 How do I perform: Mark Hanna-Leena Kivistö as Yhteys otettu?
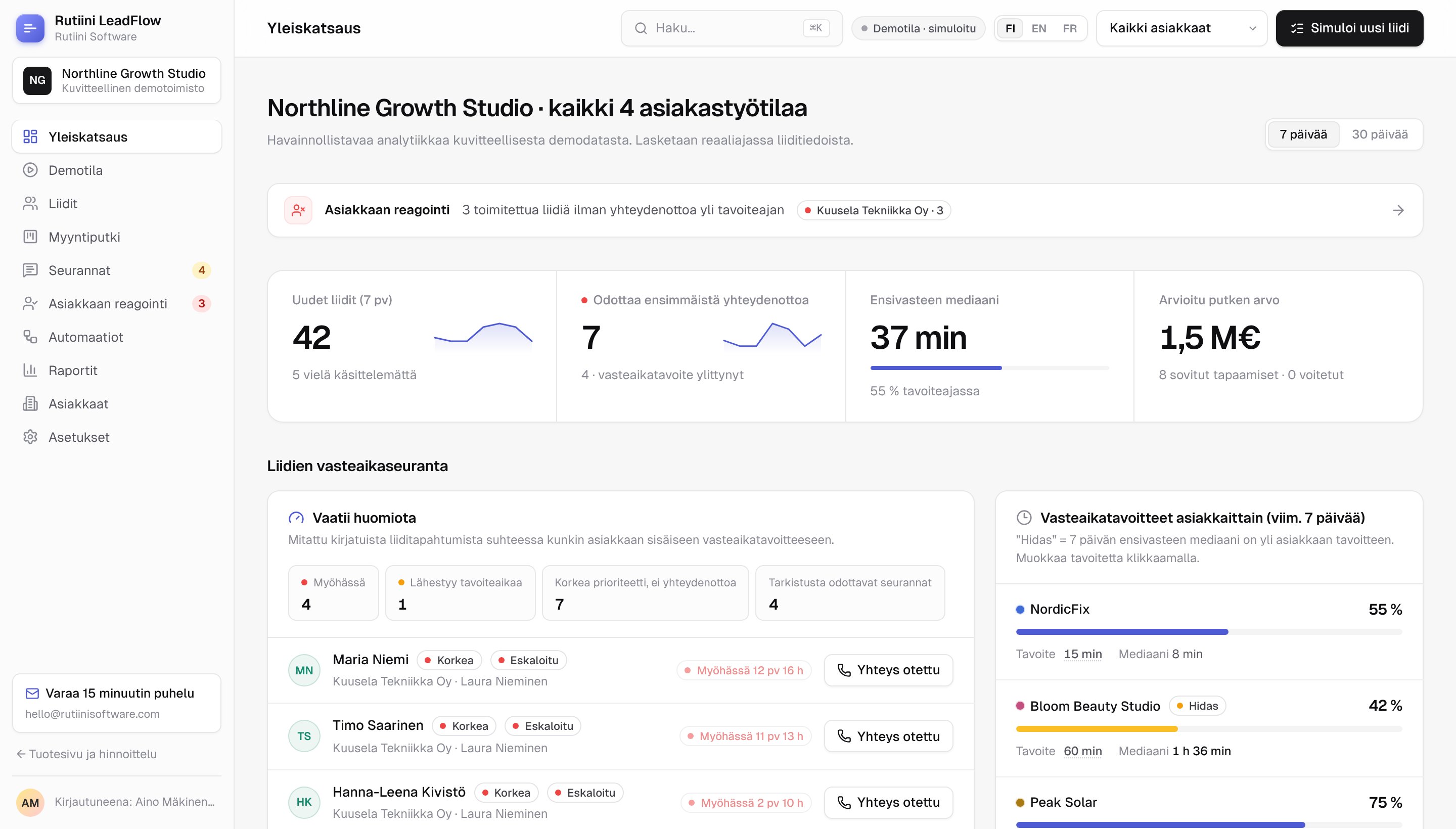pos(888,802)
